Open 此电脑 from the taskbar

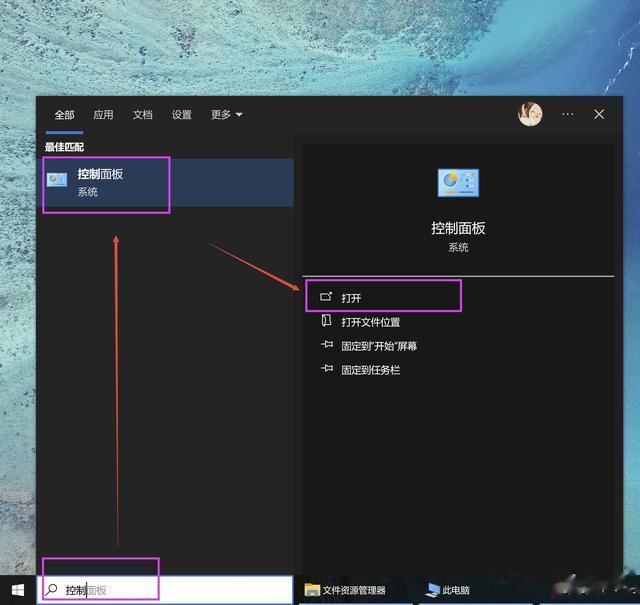pos(447,590)
